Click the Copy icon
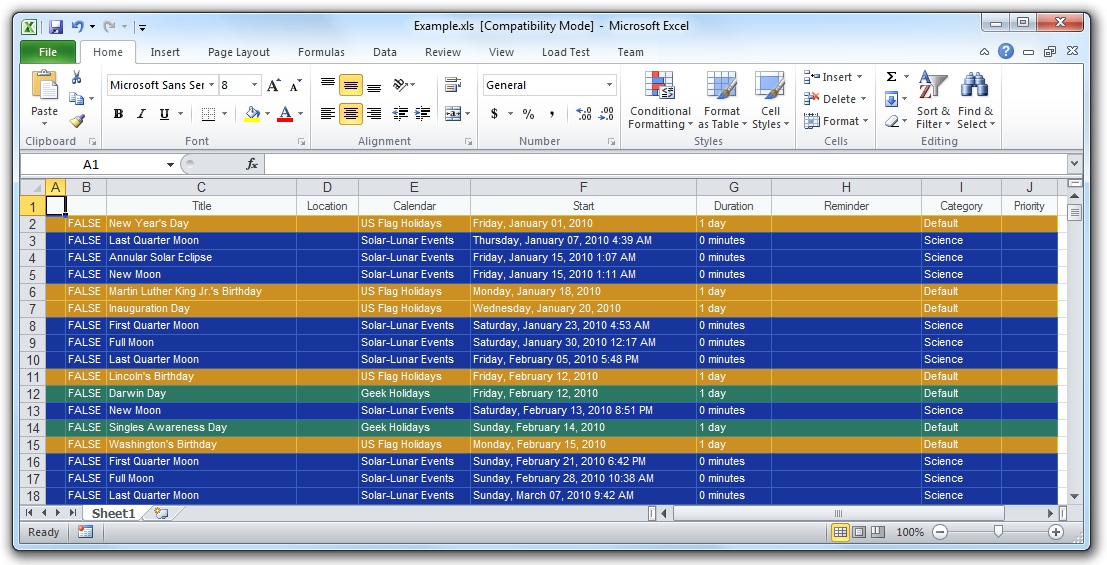Image resolution: width=1107 pixels, height=565 pixels. (x=76, y=99)
